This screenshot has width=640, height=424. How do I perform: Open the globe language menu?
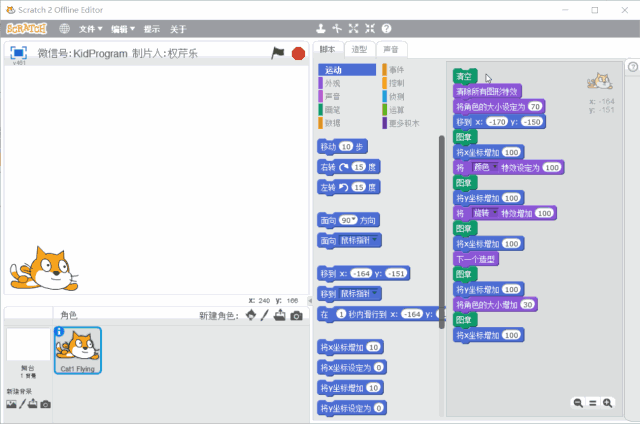pyautogui.click(x=65, y=29)
